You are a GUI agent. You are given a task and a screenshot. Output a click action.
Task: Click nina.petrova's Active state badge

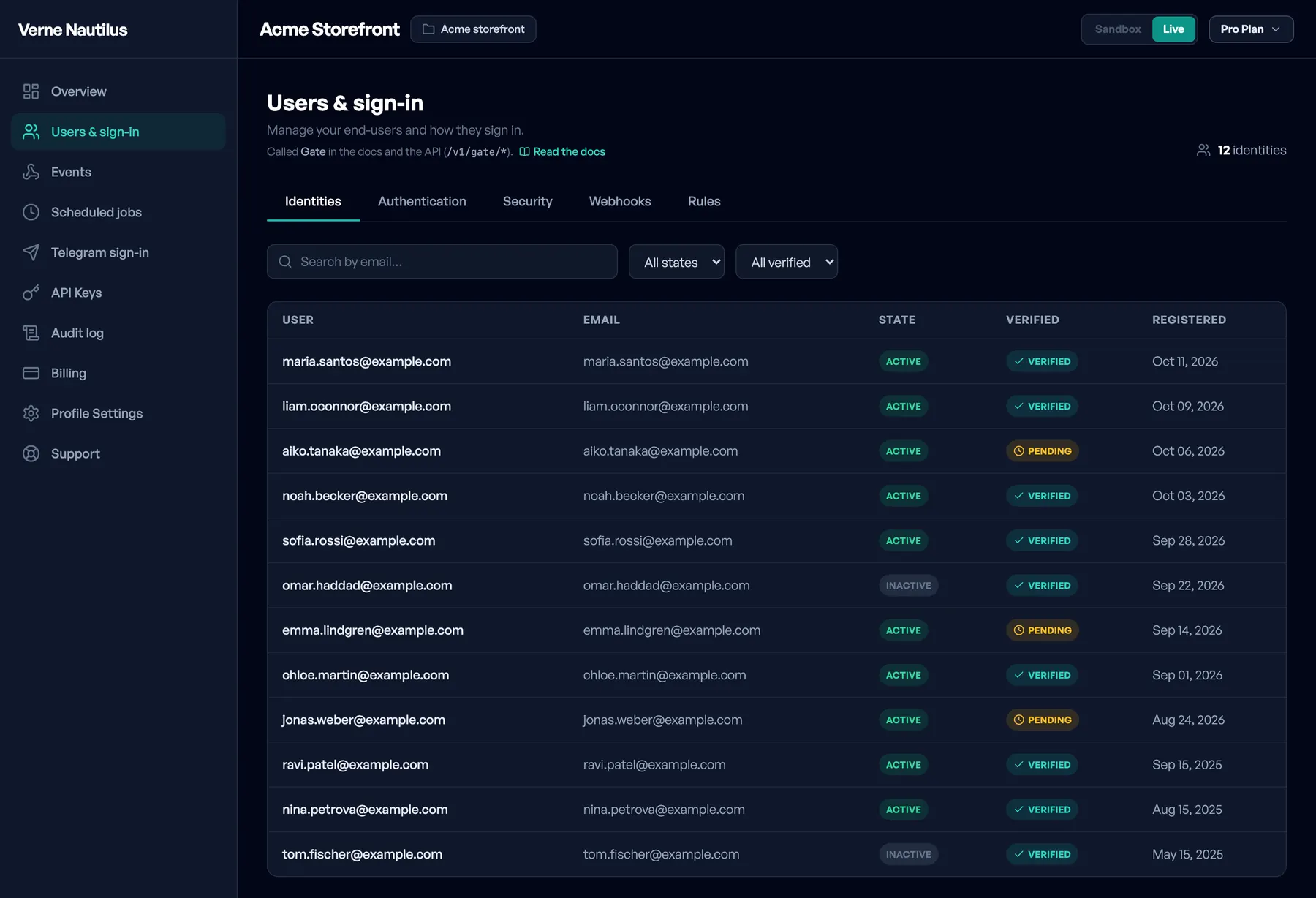click(x=903, y=810)
